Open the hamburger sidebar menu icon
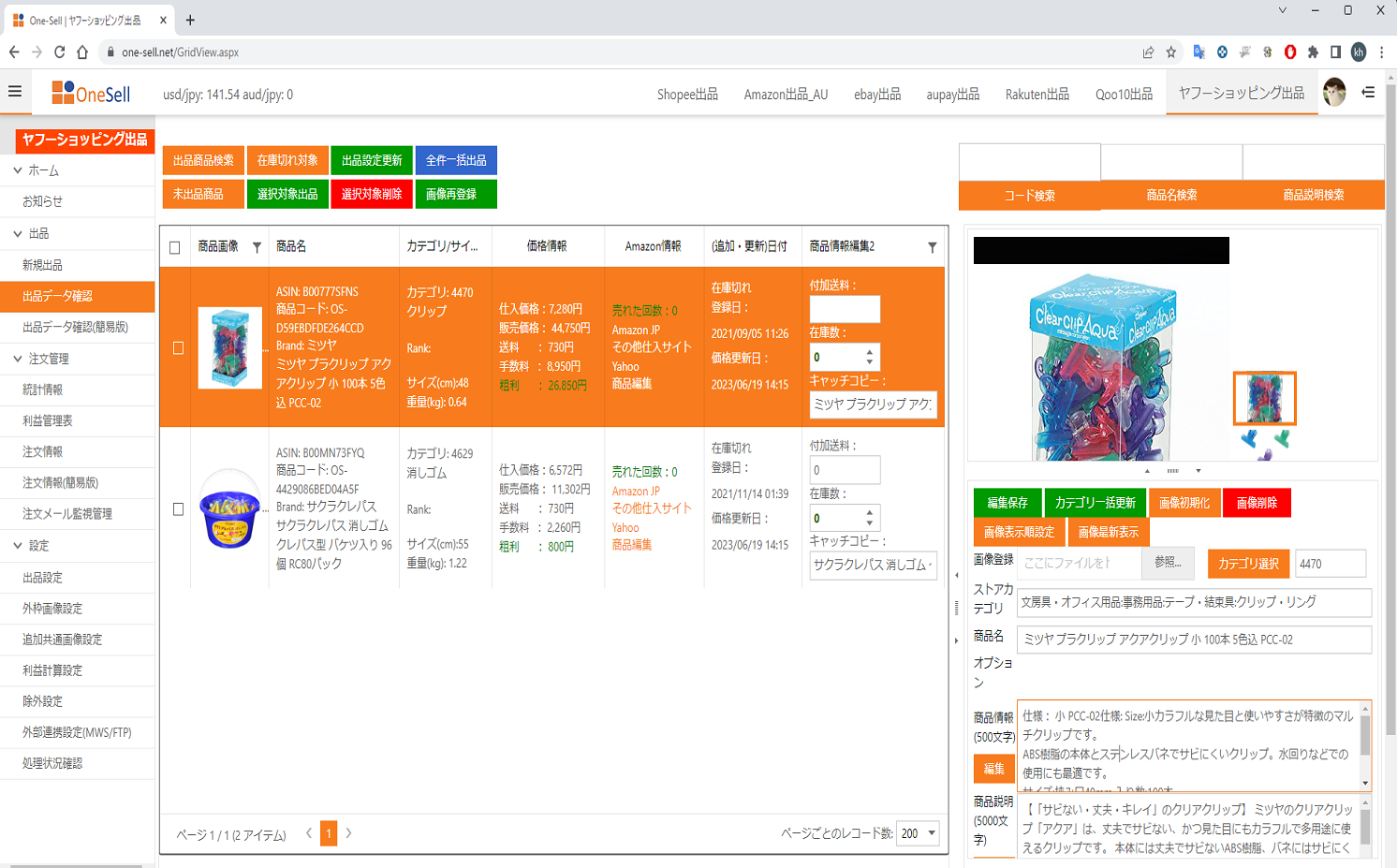Viewport: 1397px width, 868px height. tap(15, 92)
